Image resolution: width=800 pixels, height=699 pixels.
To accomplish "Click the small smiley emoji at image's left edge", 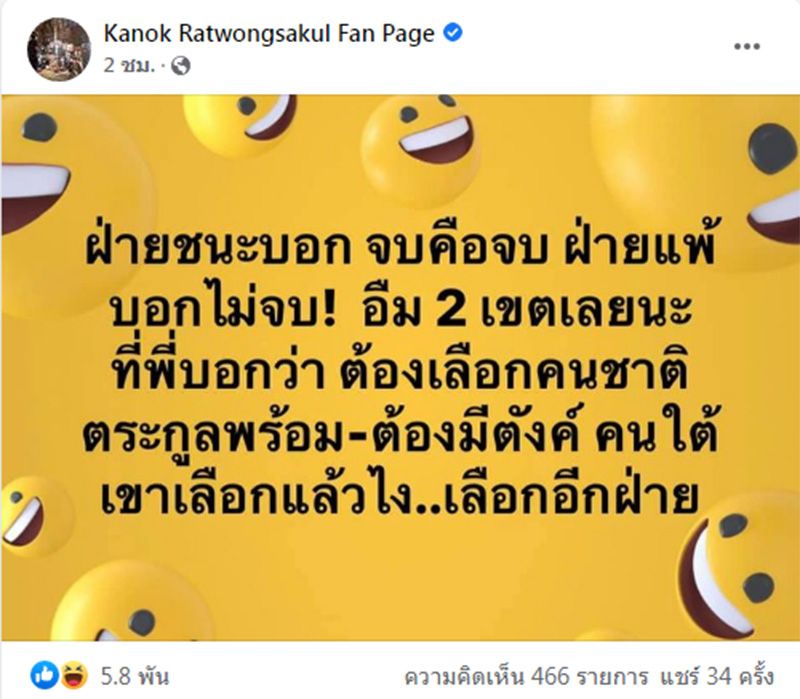I will (x=32, y=516).
